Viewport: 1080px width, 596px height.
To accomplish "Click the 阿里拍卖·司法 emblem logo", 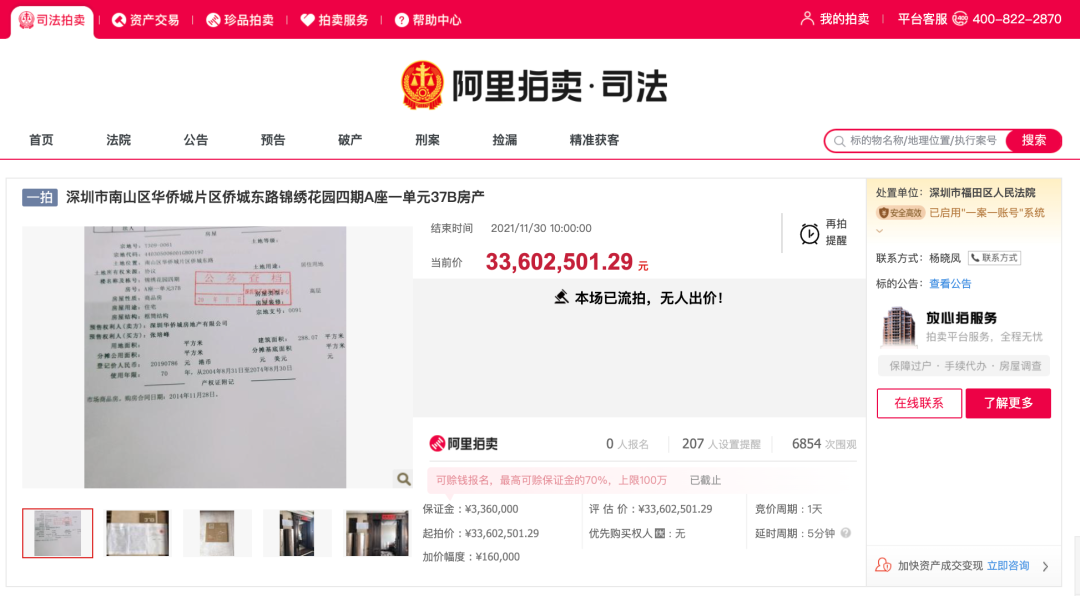I will 422,85.
